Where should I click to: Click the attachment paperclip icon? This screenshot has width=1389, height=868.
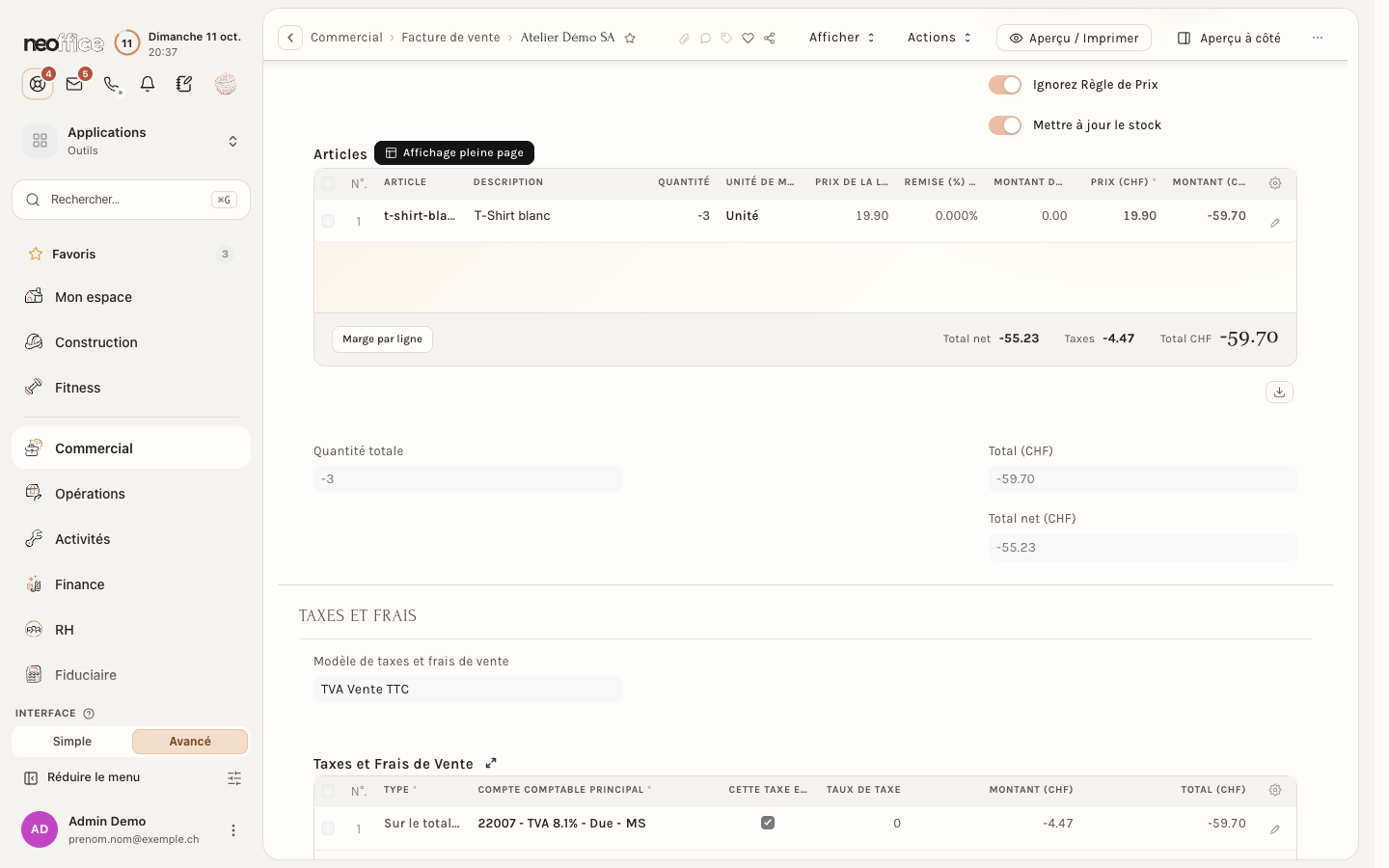click(684, 38)
